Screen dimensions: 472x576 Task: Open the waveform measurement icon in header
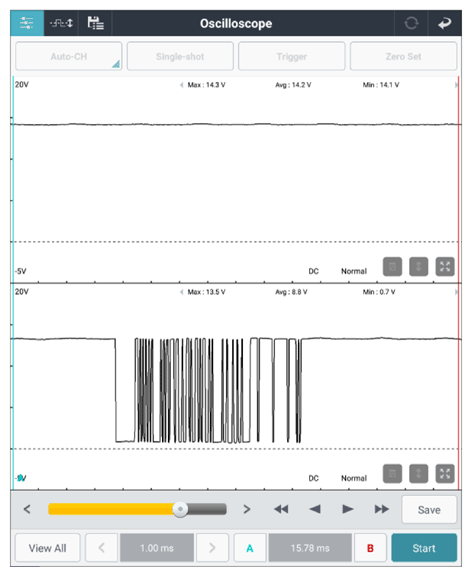pos(61,23)
